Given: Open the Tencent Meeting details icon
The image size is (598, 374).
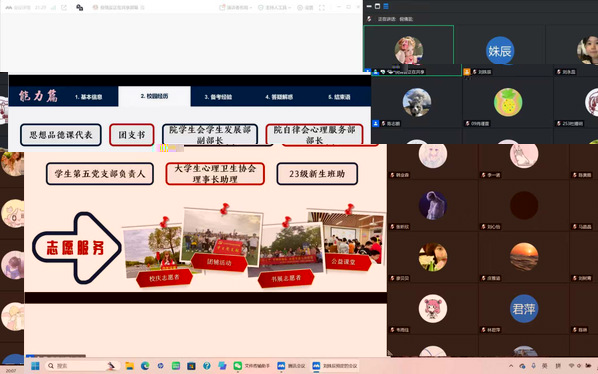Looking at the screenshot, I should tap(18, 7).
